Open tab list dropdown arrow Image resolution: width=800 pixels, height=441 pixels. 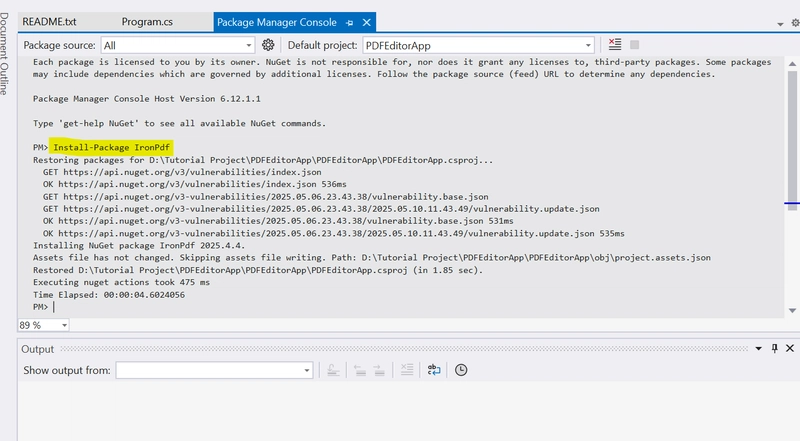pyautogui.click(x=780, y=24)
